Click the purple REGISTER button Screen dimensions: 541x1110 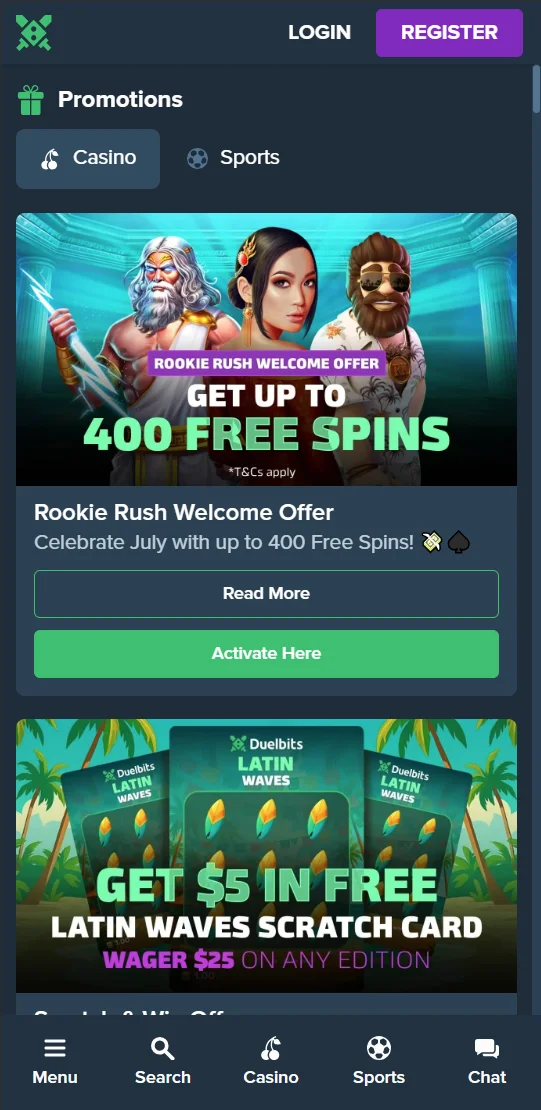[x=450, y=33]
